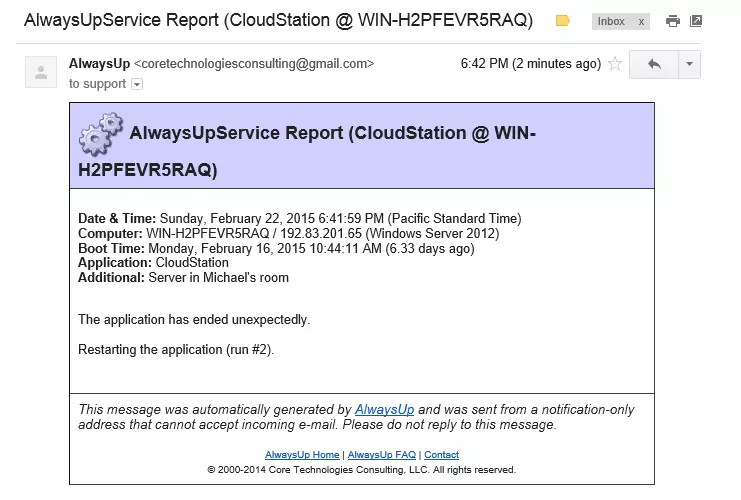Remove the Inbox label with x
Viewport: 741px width, 500px height.
pos(641,22)
